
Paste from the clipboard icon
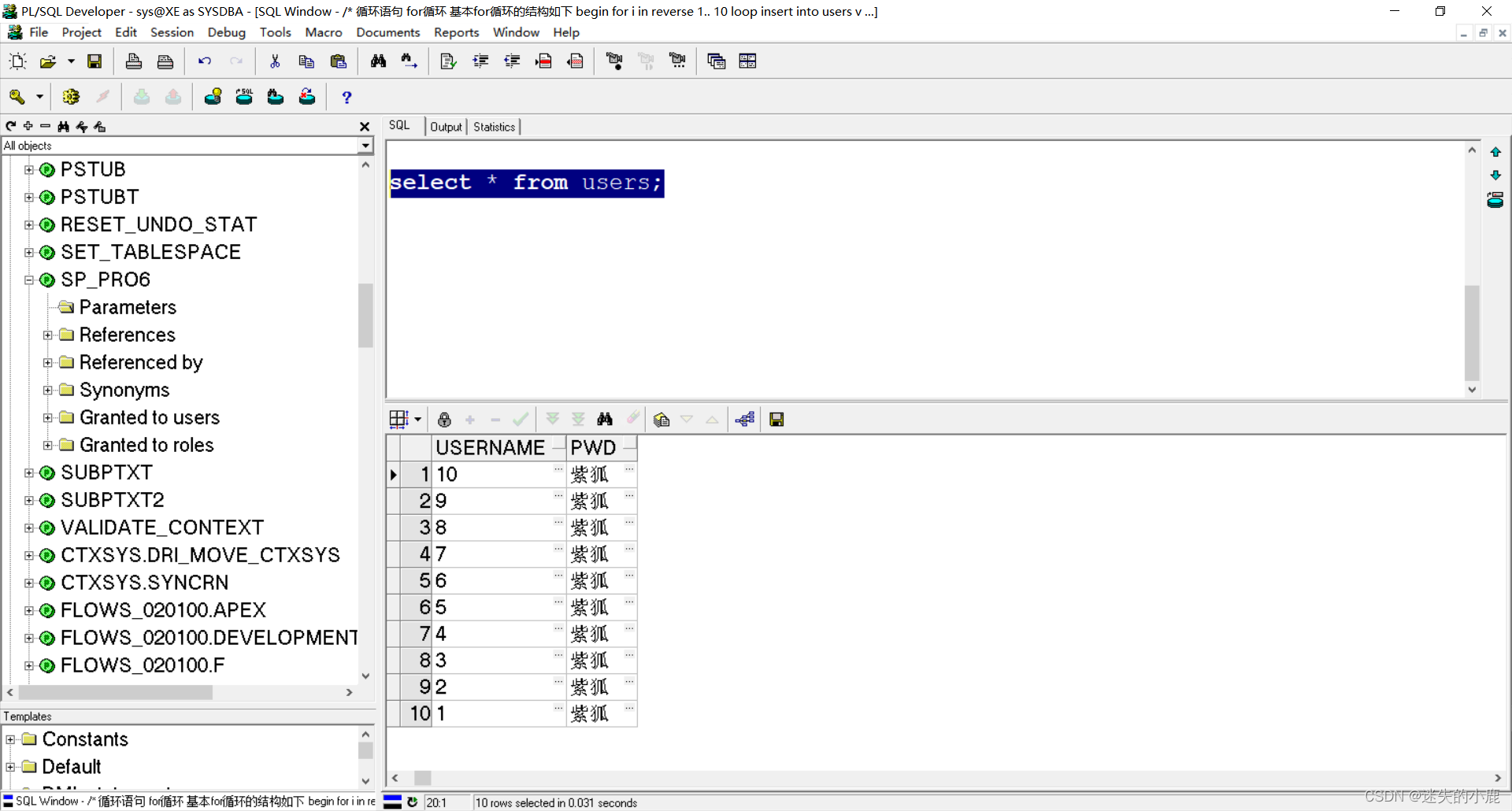[339, 61]
